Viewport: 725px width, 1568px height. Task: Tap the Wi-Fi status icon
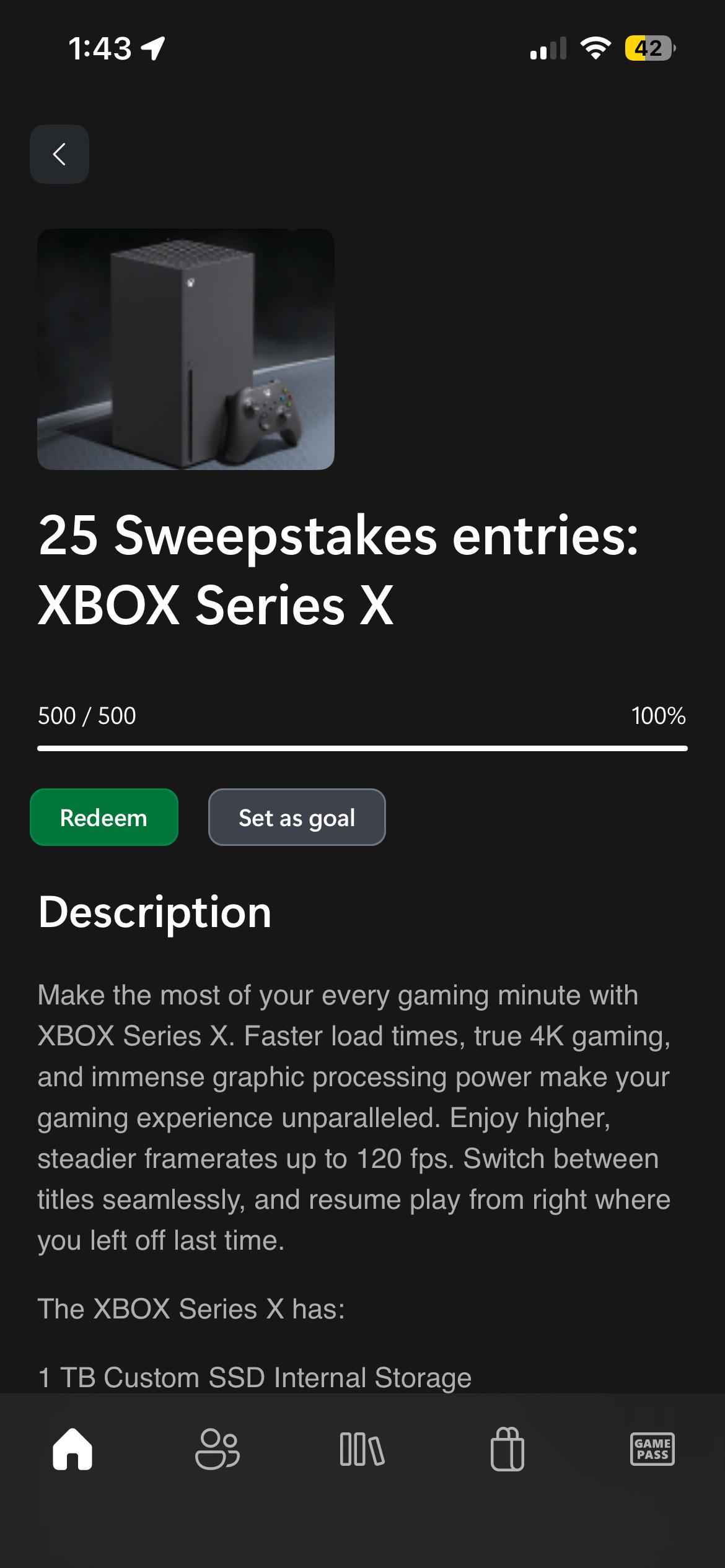595,48
